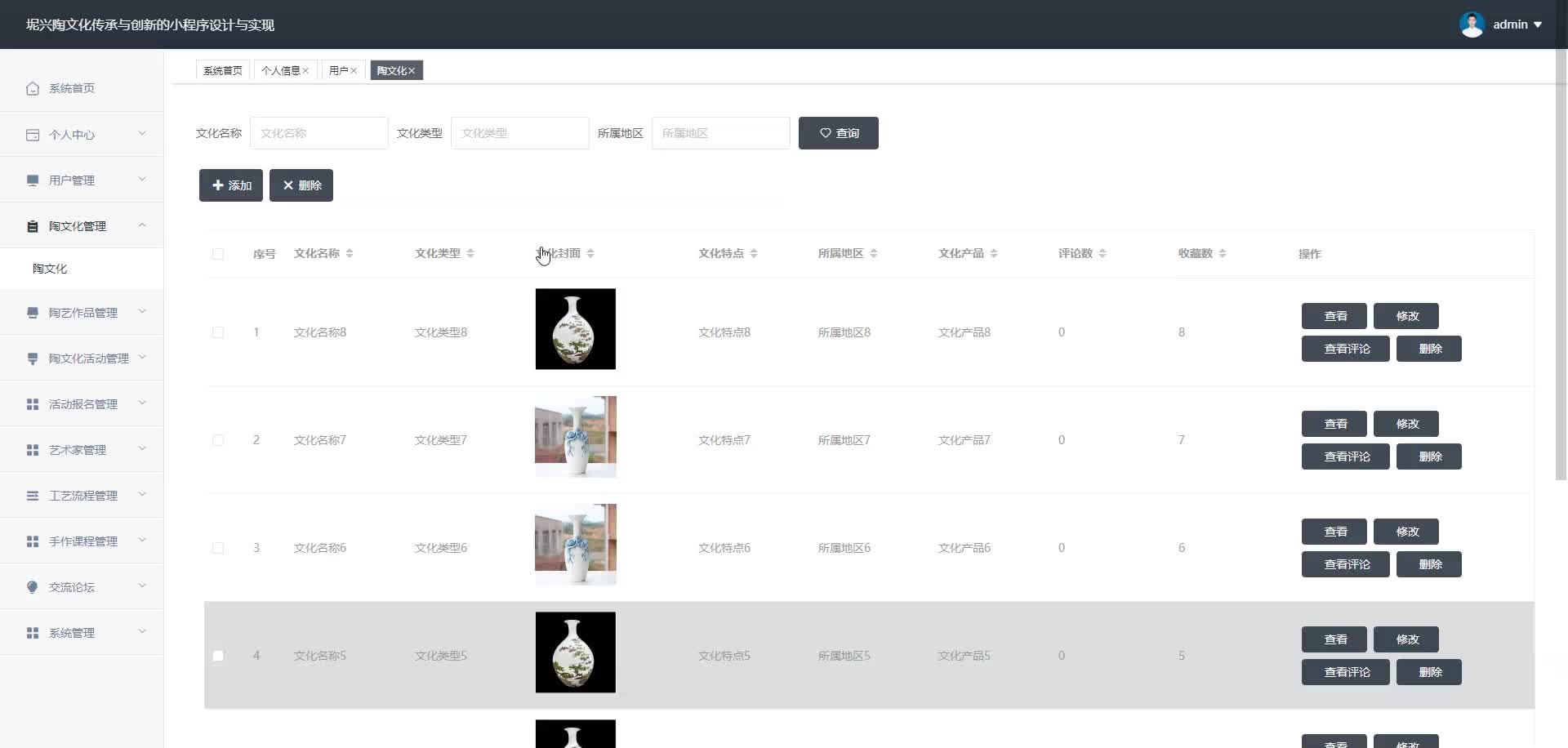
Task: Click 查看评论 for row 文化名称7
Action: (x=1346, y=456)
